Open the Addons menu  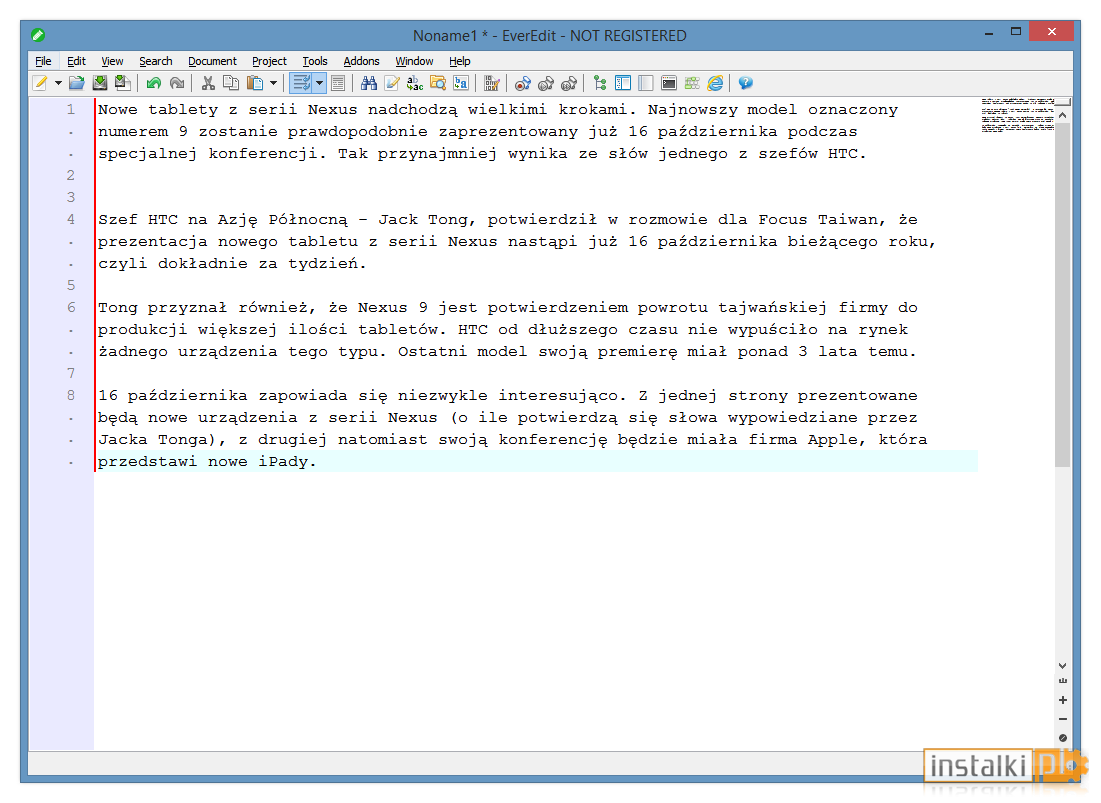(x=361, y=61)
